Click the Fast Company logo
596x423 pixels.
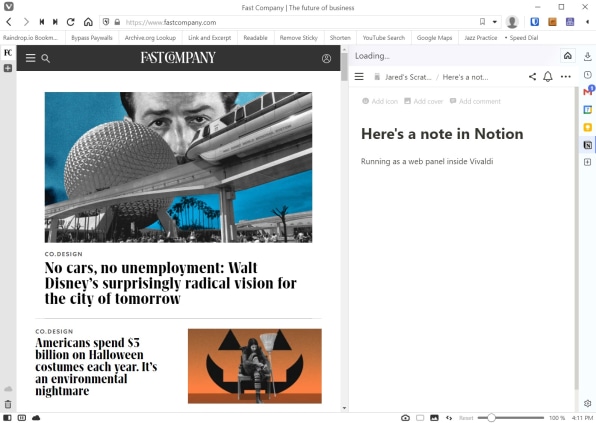pos(178,57)
